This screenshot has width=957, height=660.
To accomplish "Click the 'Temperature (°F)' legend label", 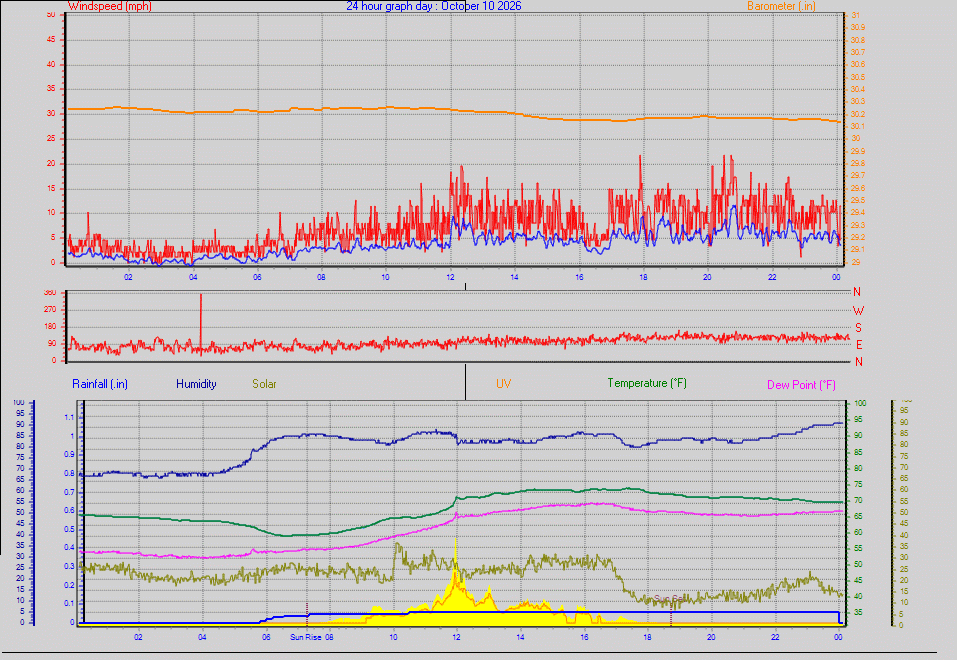I will pyautogui.click(x=647, y=383).
